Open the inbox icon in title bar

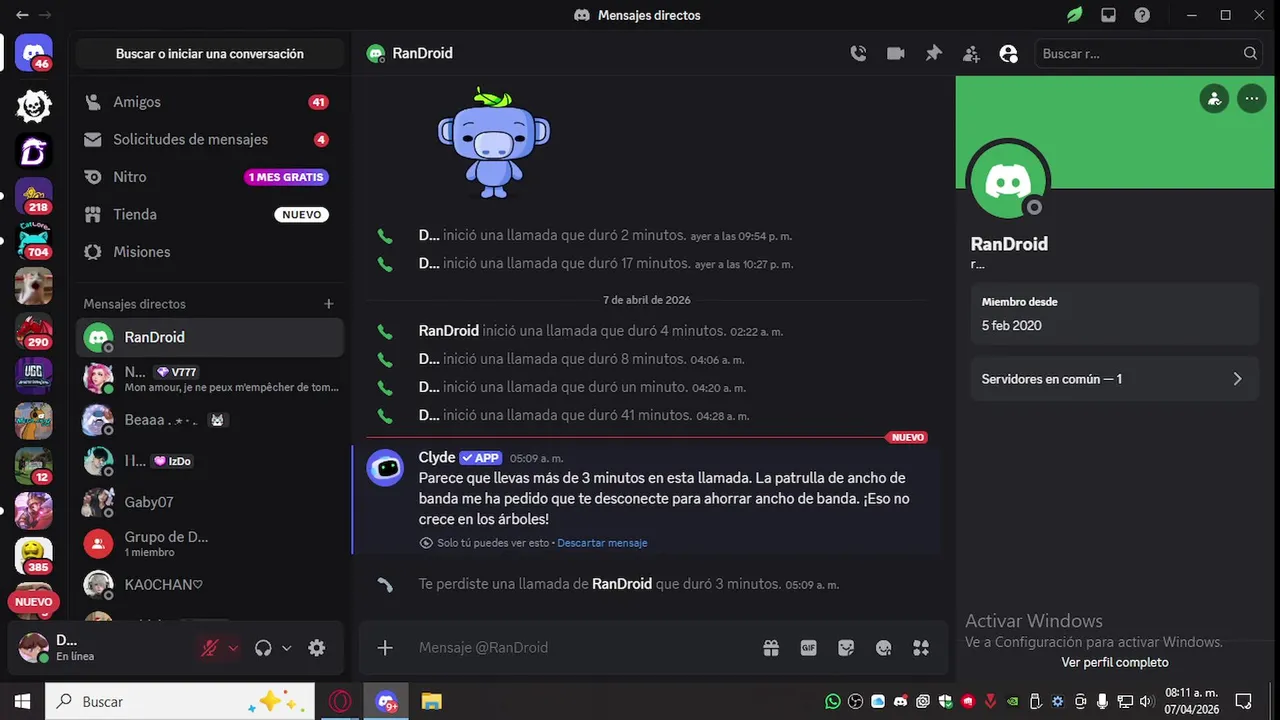pyautogui.click(x=1108, y=15)
